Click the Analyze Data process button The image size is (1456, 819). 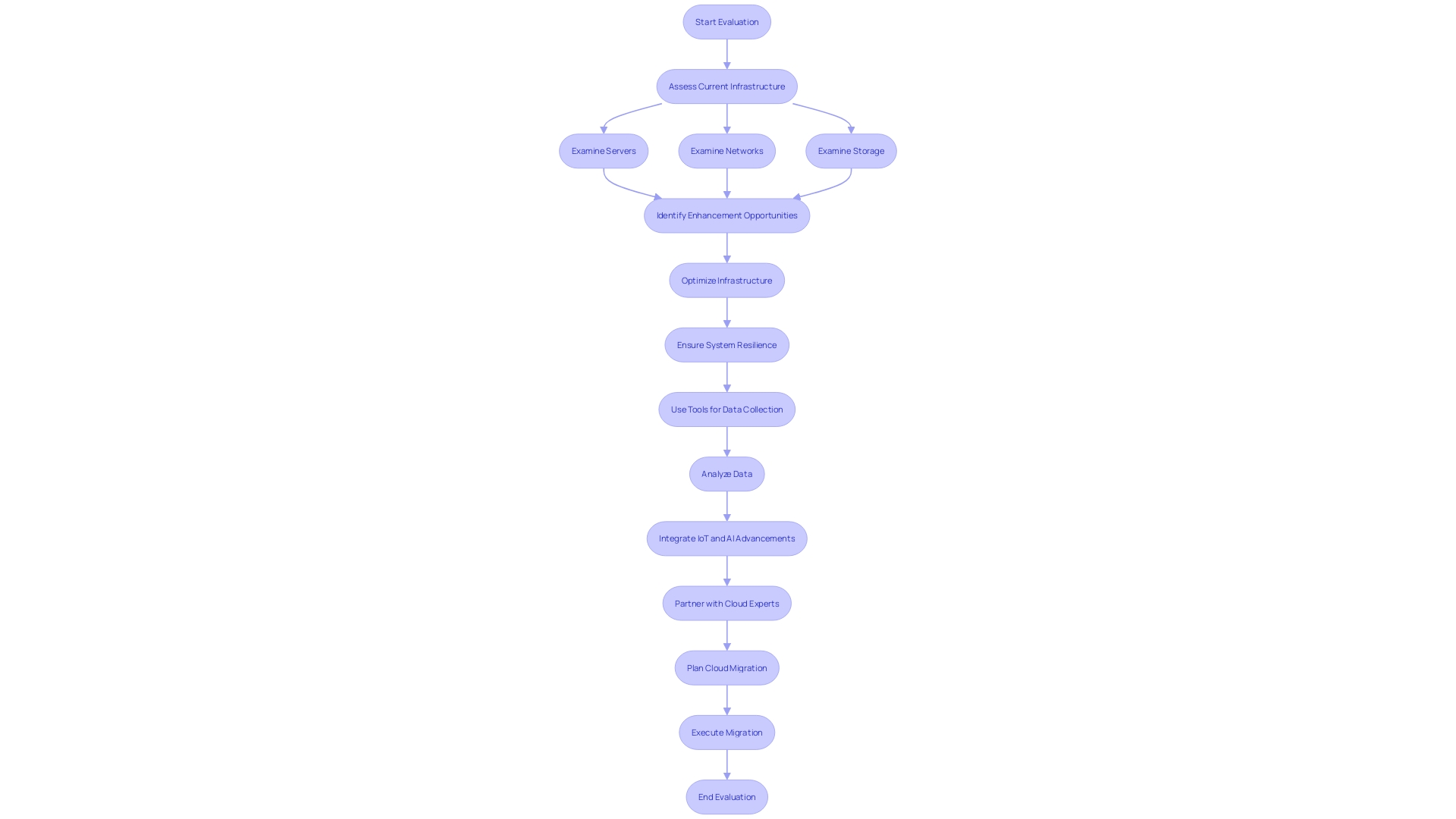click(727, 473)
